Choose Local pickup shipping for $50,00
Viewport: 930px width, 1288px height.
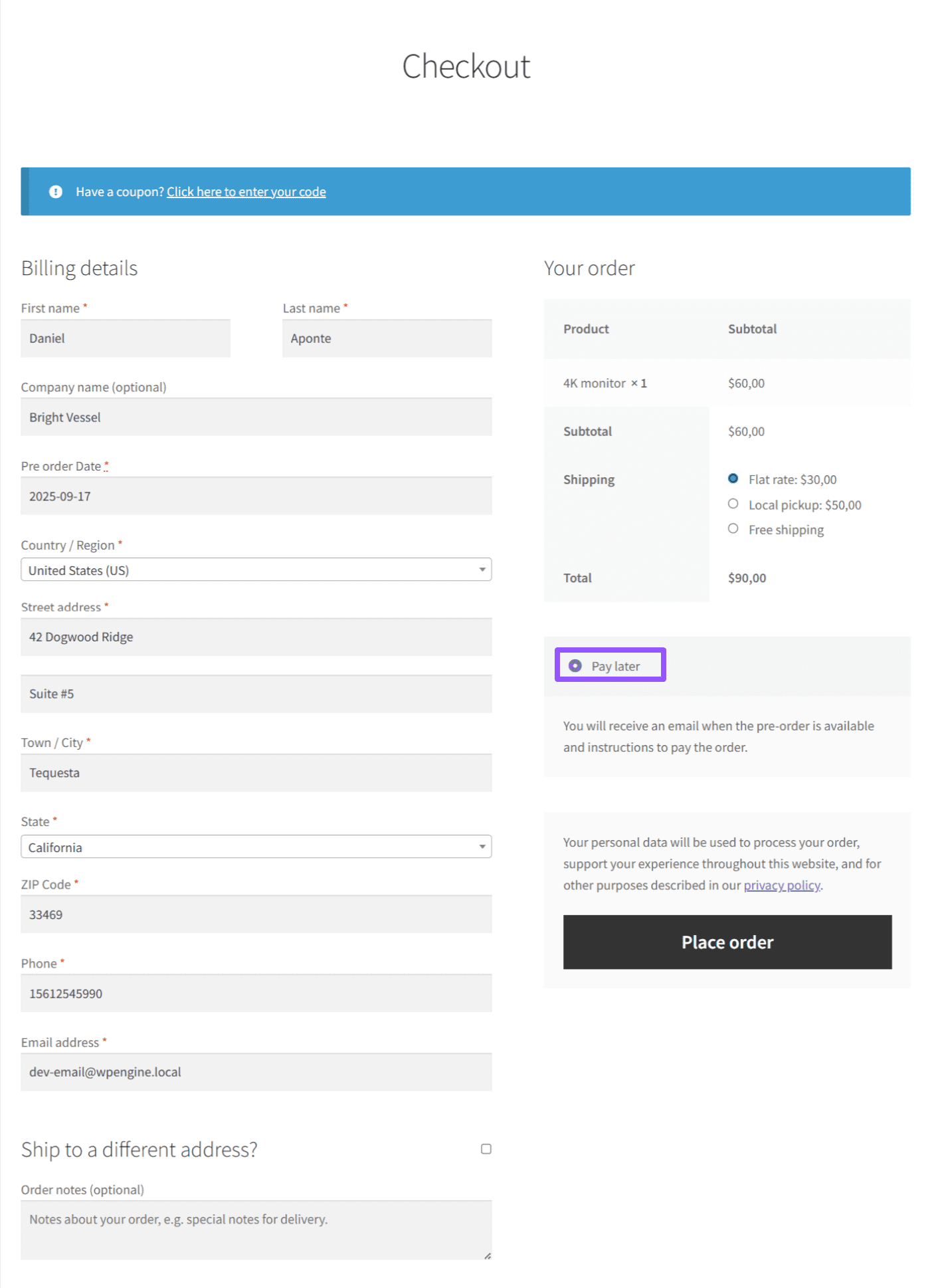click(733, 504)
